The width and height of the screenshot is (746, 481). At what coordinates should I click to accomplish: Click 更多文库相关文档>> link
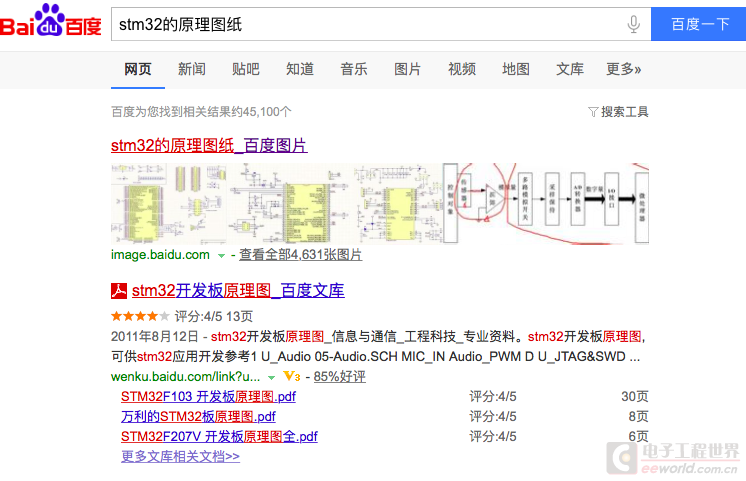[x=180, y=456]
